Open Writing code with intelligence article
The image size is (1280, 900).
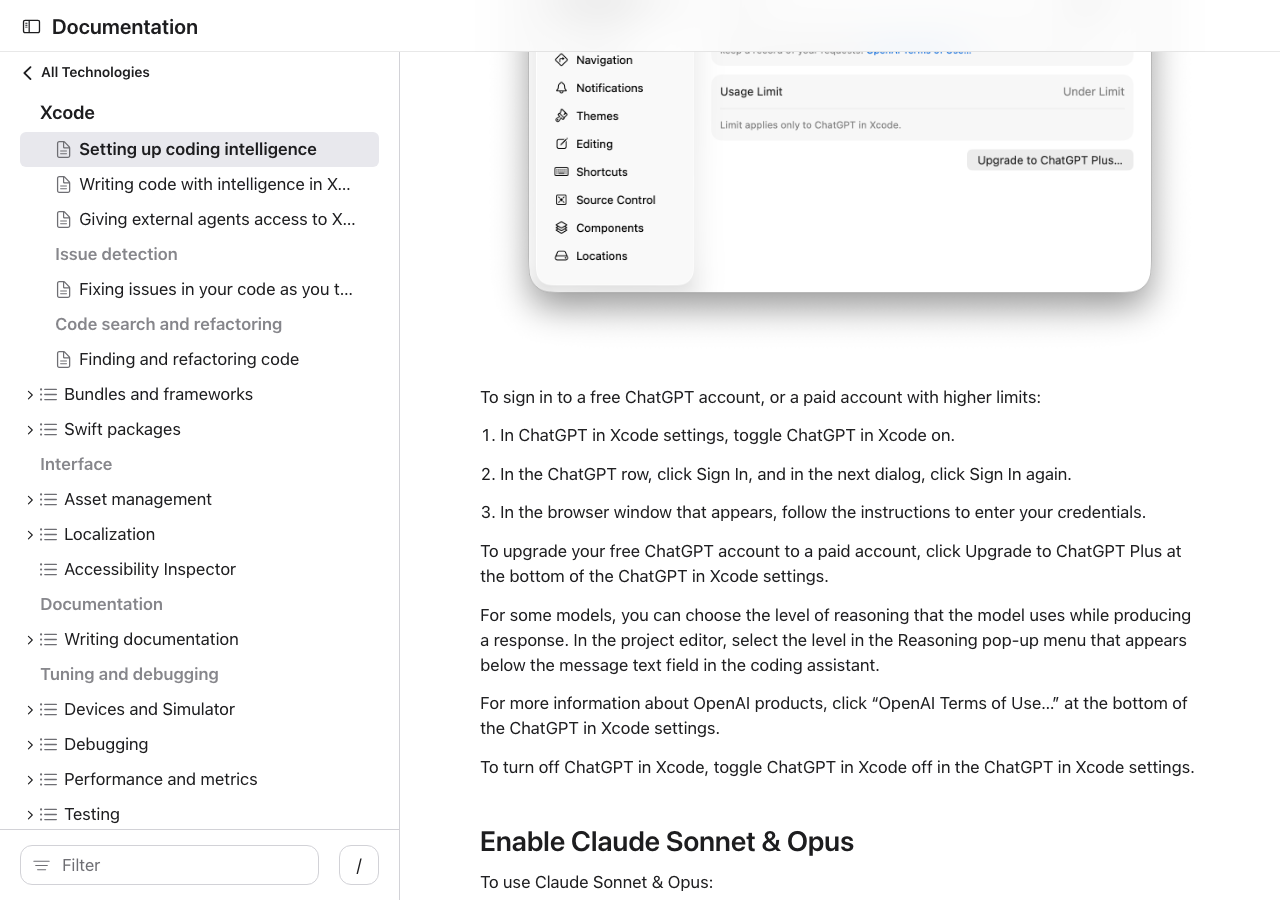point(214,184)
